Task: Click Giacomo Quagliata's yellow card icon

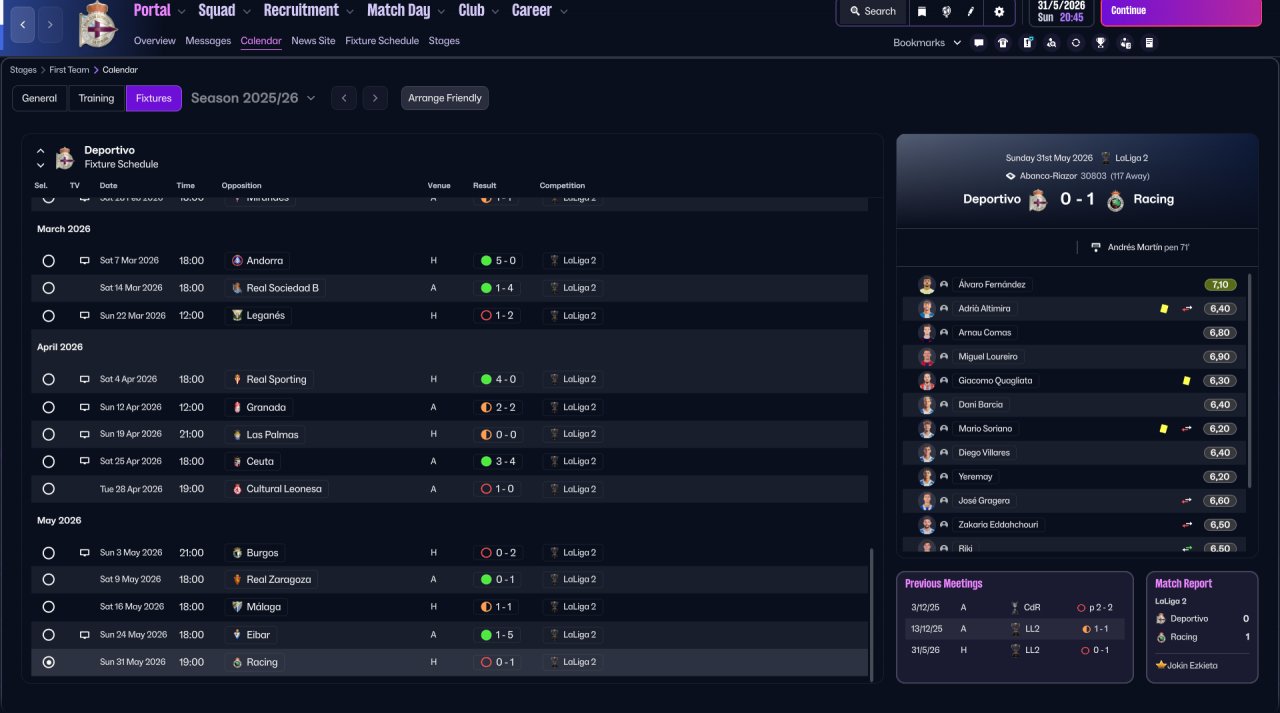Action: click(x=1186, y=381)
